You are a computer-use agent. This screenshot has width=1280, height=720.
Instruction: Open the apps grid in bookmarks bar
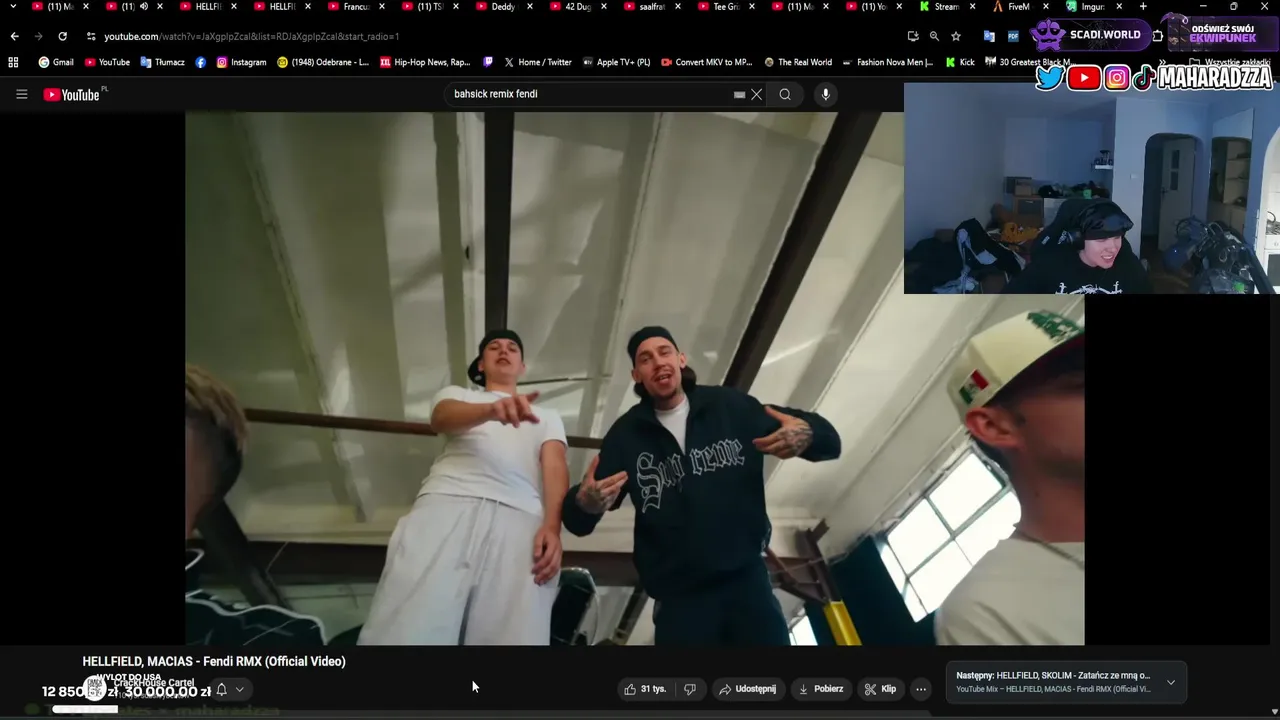pos(13,62)
